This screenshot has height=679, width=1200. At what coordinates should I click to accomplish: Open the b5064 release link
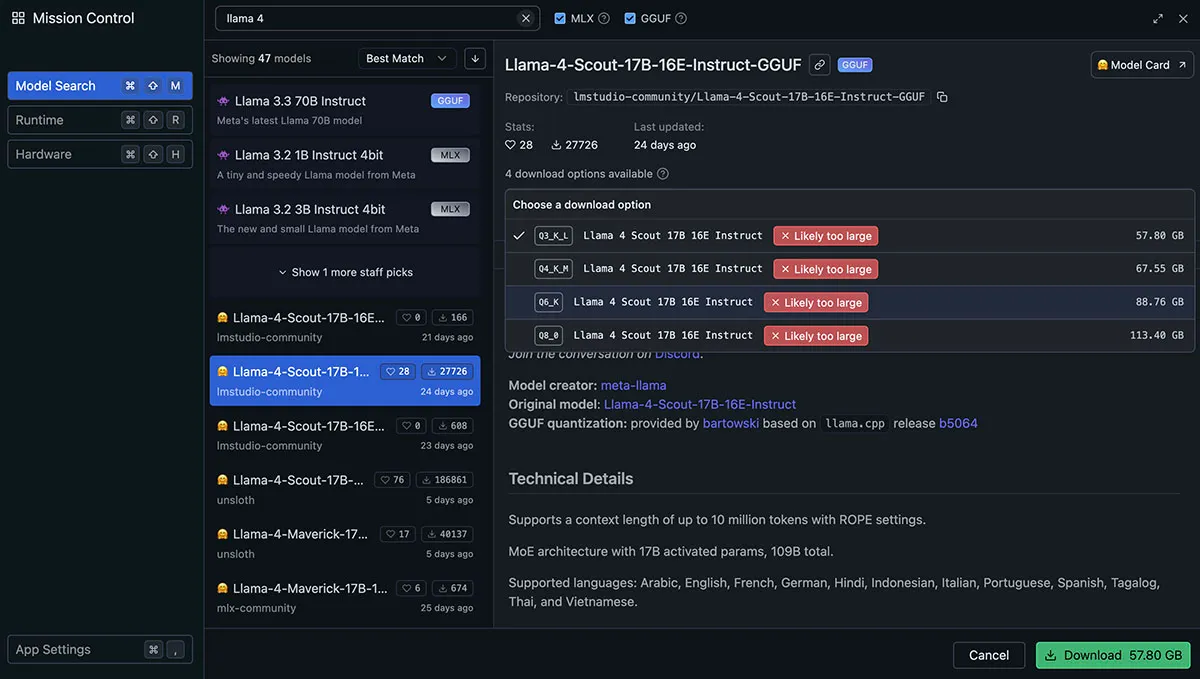(958, 424)
